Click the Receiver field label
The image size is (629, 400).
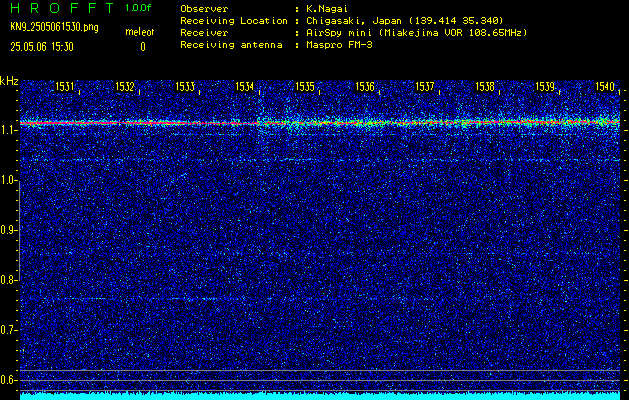coord(204,33)
